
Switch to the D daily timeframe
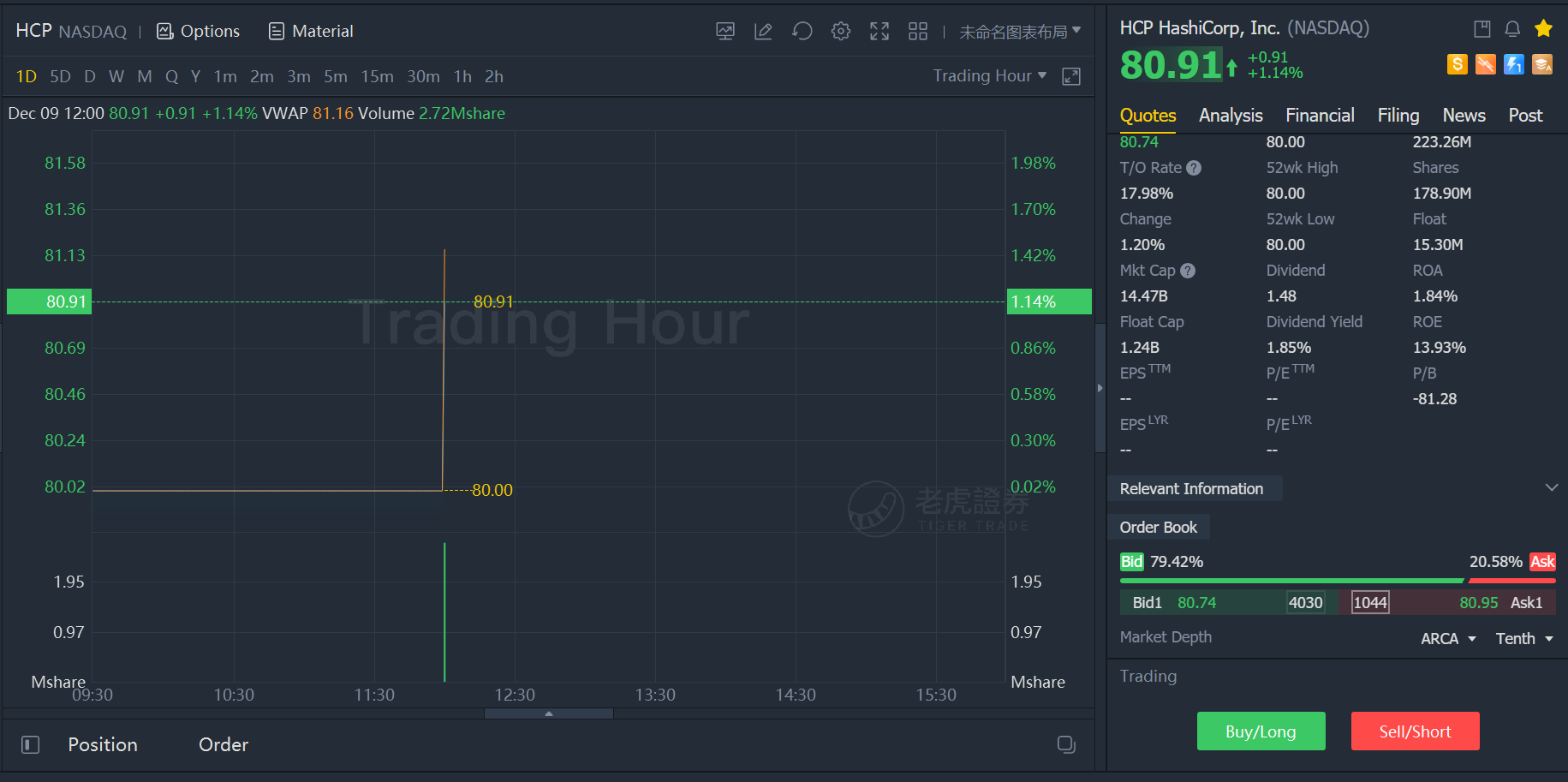point(90,76)
